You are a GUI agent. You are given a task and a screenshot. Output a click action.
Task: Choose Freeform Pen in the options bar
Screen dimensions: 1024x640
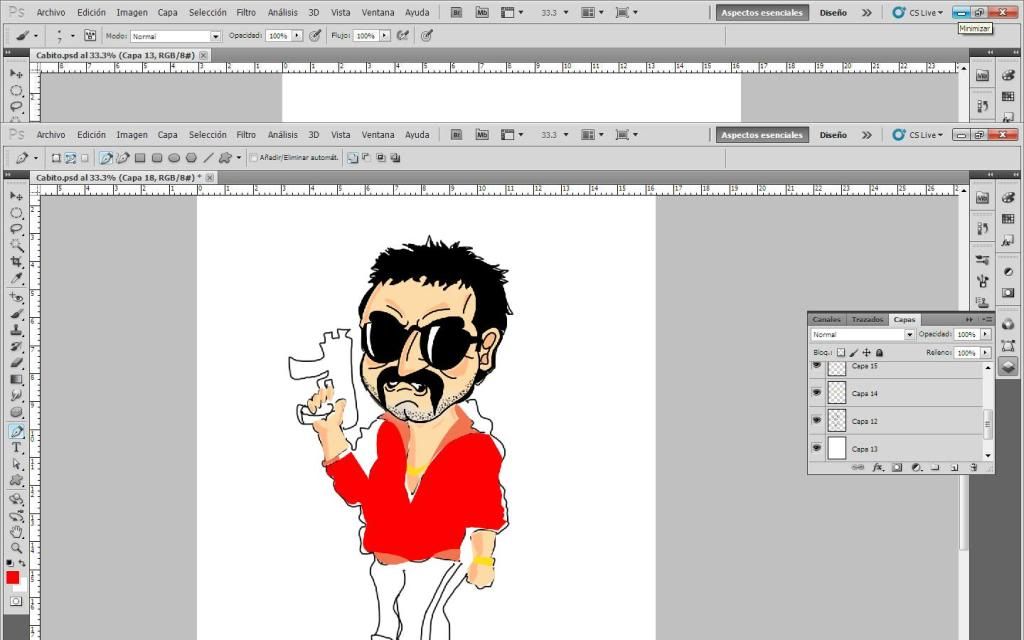(122, 157)
